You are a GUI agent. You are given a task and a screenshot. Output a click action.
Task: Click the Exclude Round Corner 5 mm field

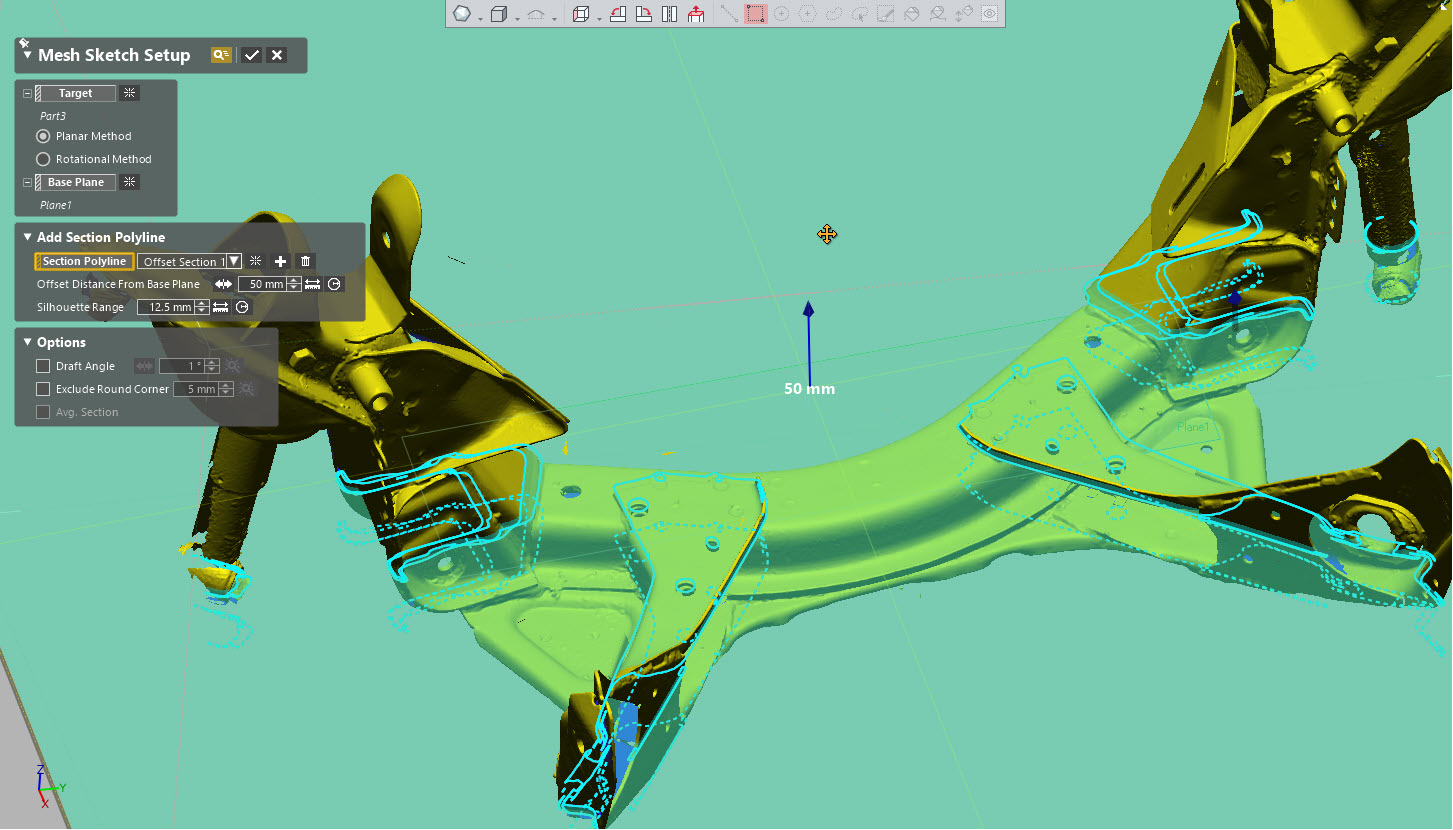(196, 389)
